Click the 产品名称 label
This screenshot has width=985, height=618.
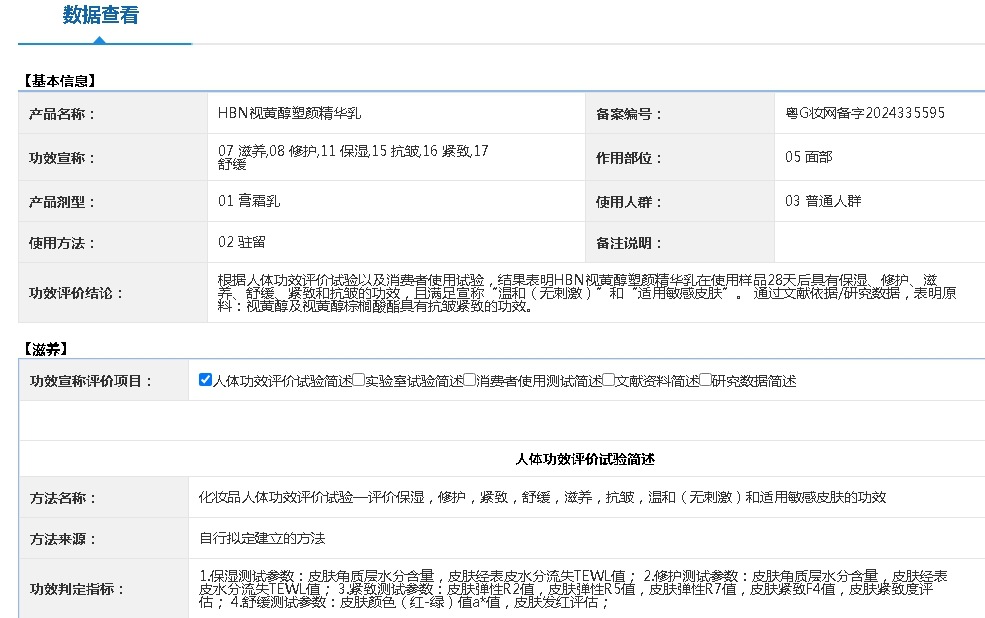pos(62,114)
